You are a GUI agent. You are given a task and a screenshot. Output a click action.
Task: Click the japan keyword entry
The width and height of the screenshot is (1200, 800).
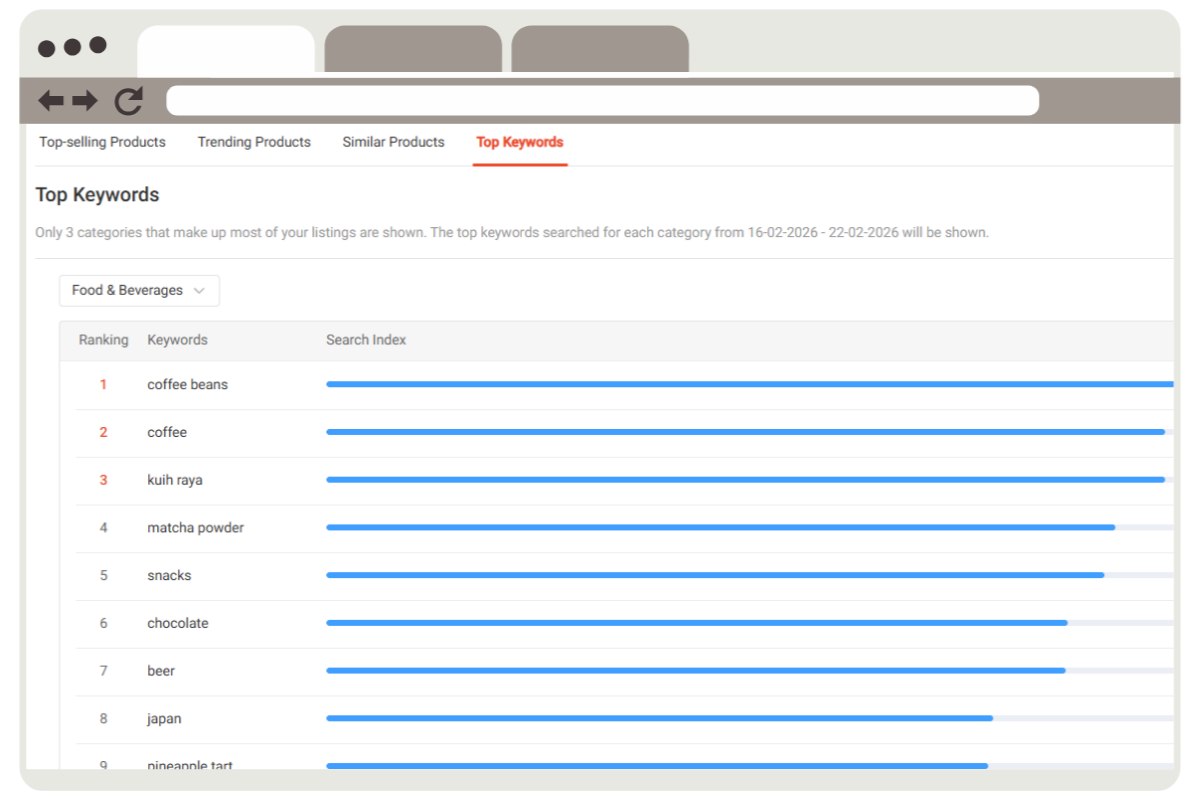click(x=164, y=719)
